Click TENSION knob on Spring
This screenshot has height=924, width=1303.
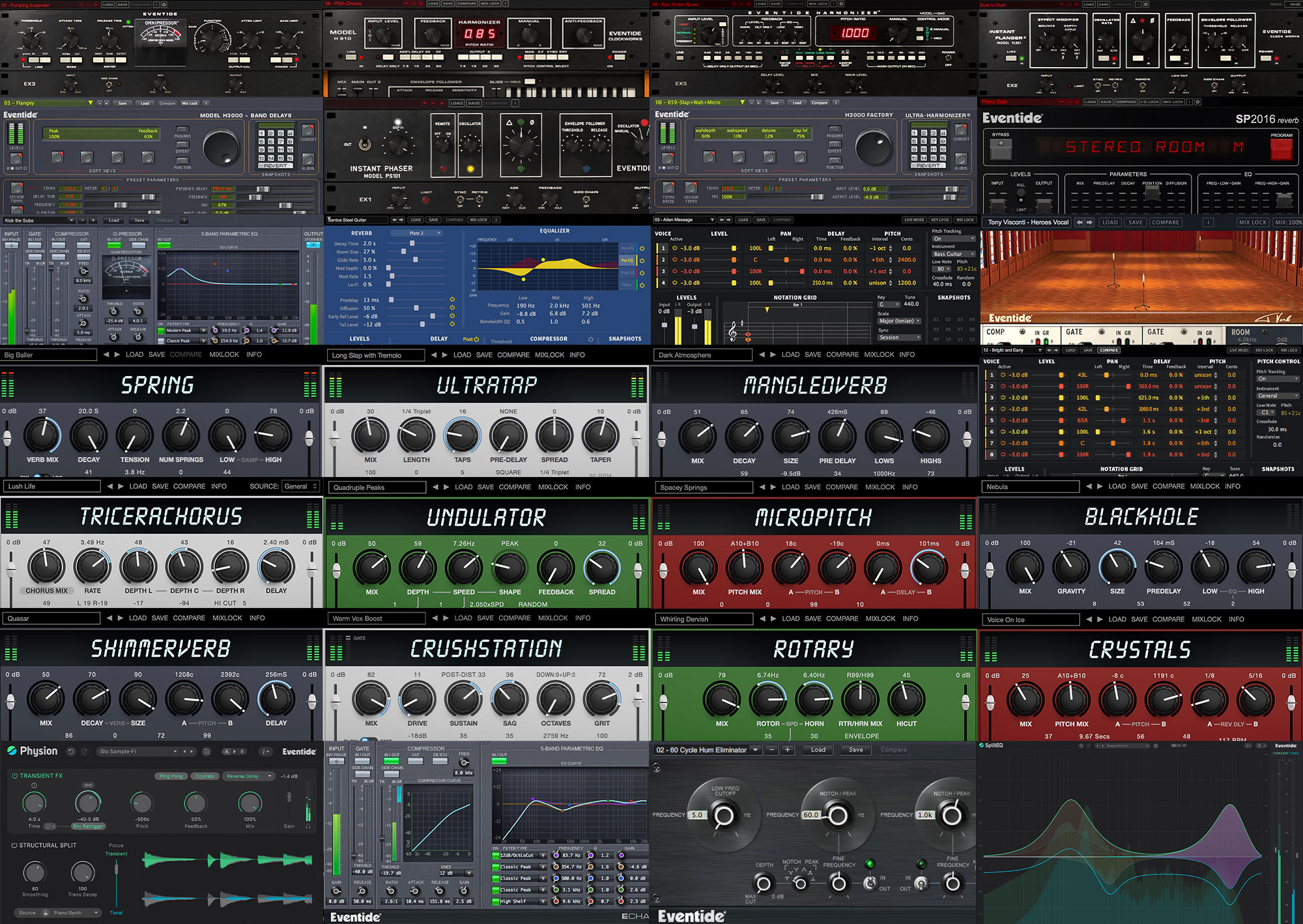click(x=135, y=436)
